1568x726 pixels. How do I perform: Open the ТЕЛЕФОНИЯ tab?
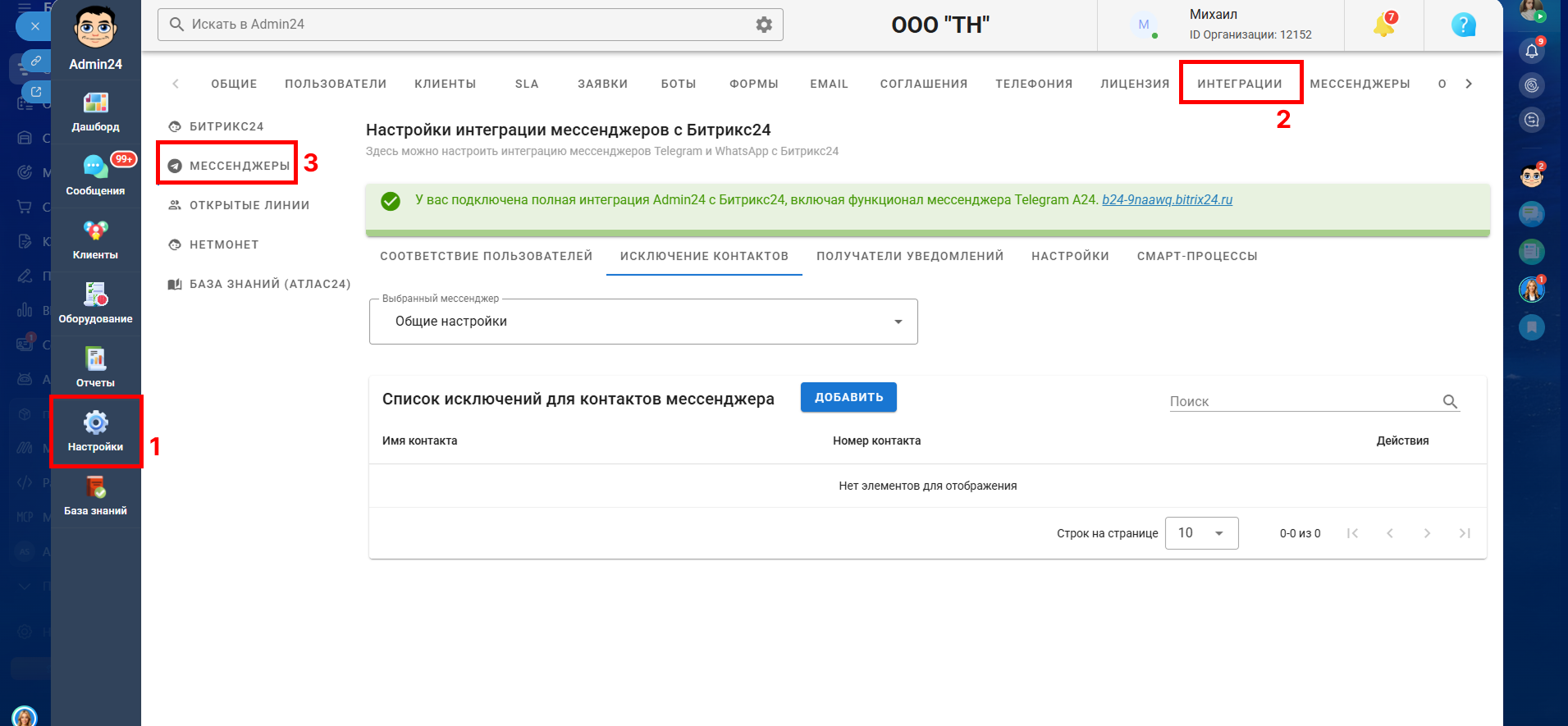tap(1034, 84)
